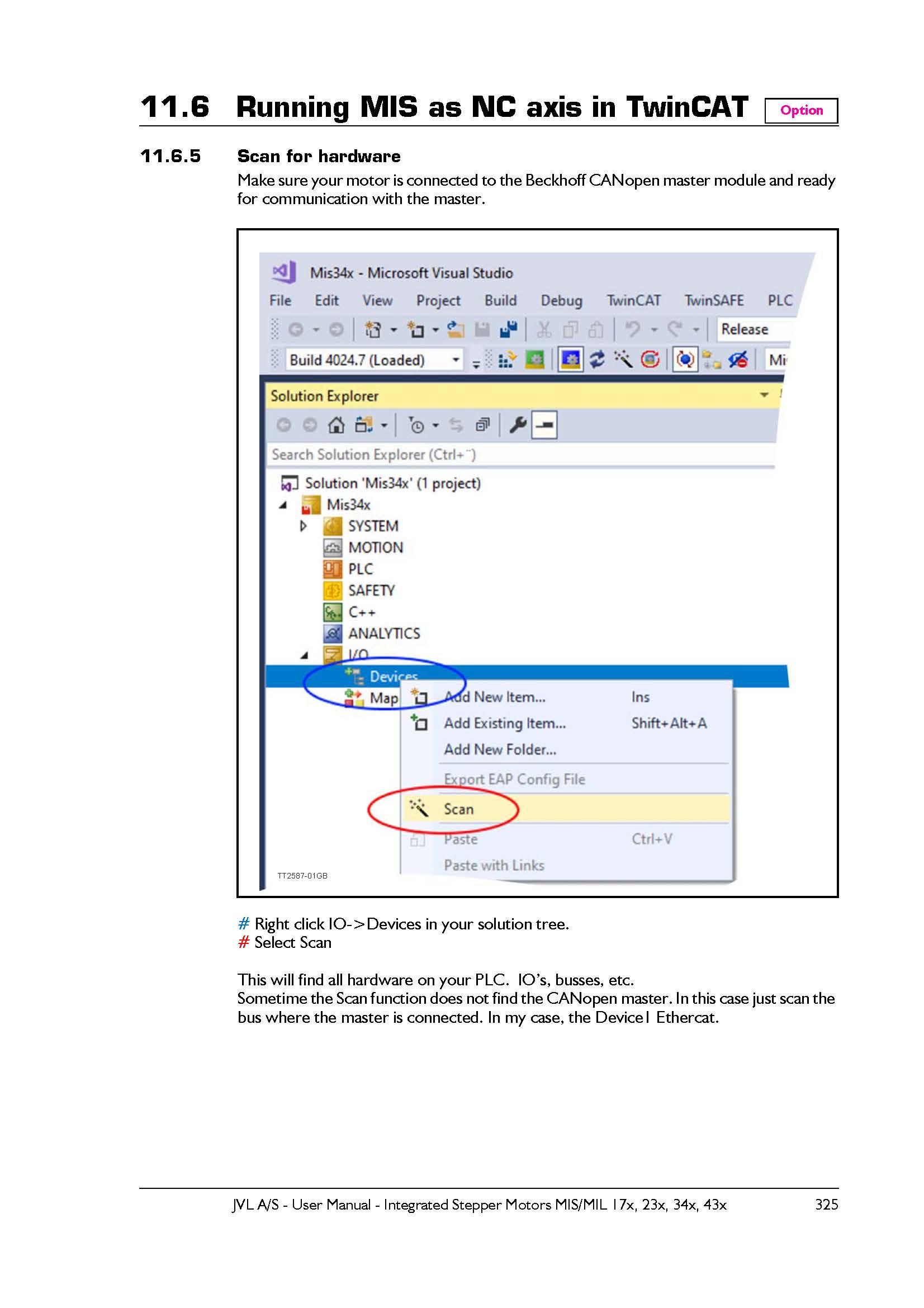Open the Edit menu
Viewport: 924px width, 1308px height.
tap(327, 300)
